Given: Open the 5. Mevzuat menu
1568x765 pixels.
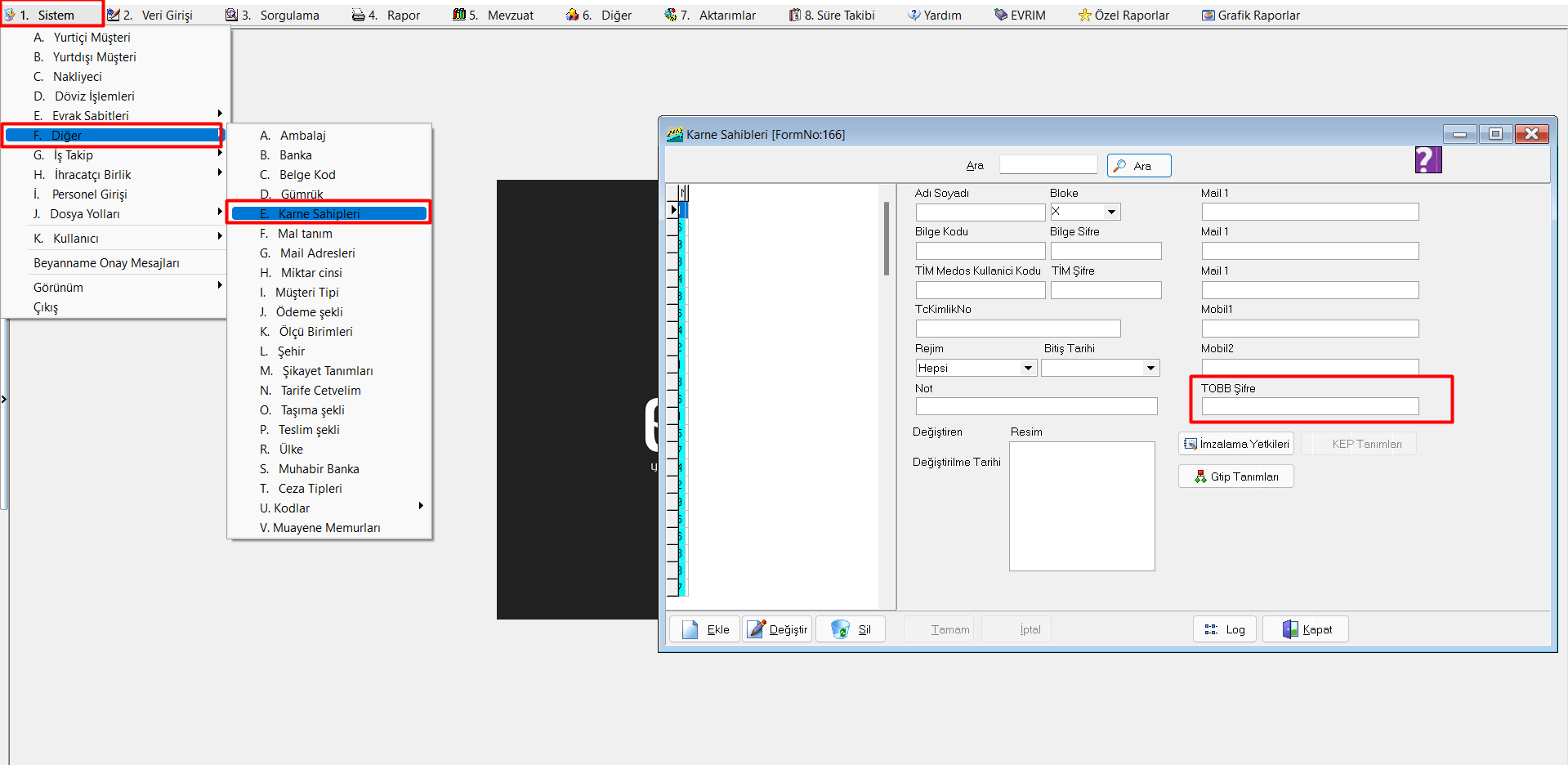Looking at the screenshot, I should (493, 15).
